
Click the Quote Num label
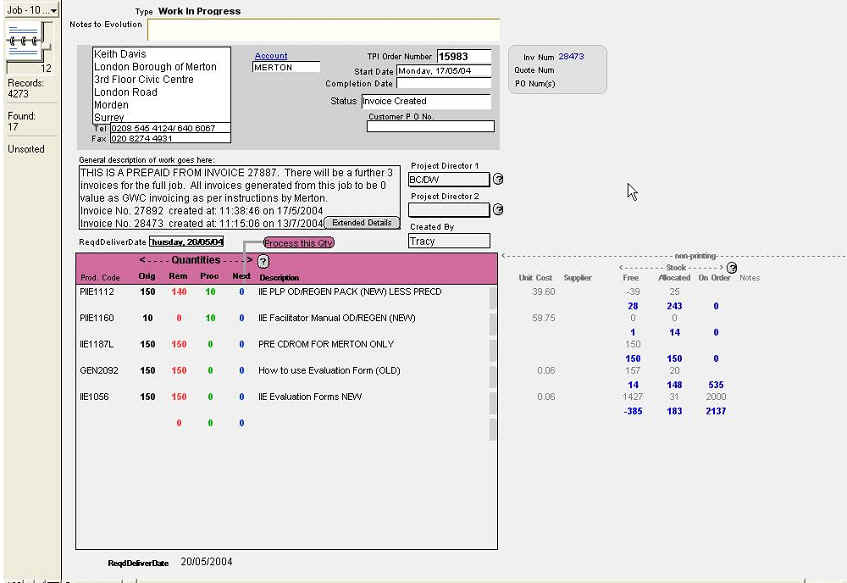[534, 70]
